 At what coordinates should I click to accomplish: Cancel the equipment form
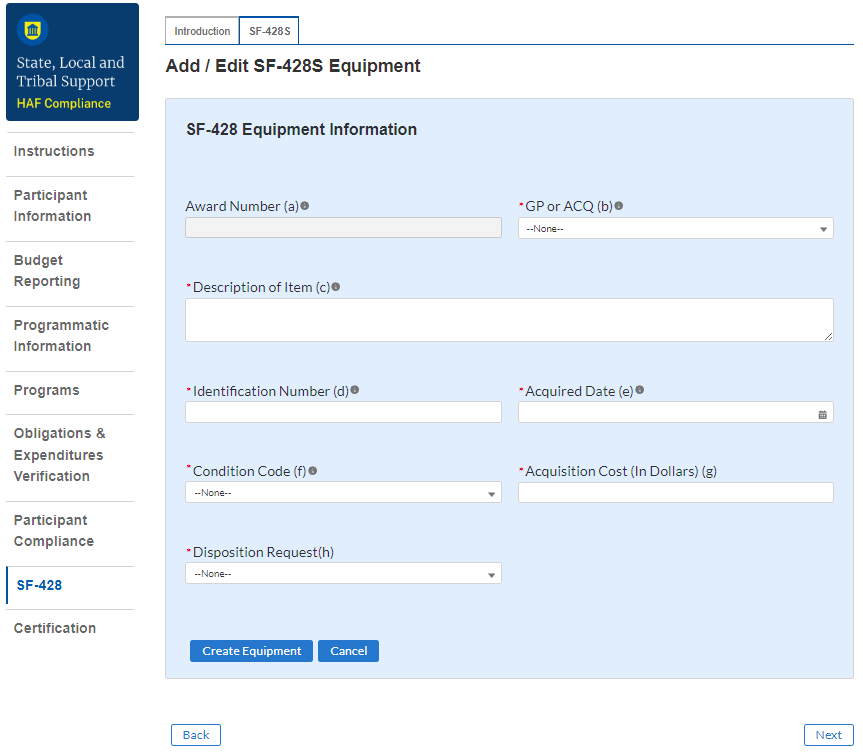click(348, 651)
